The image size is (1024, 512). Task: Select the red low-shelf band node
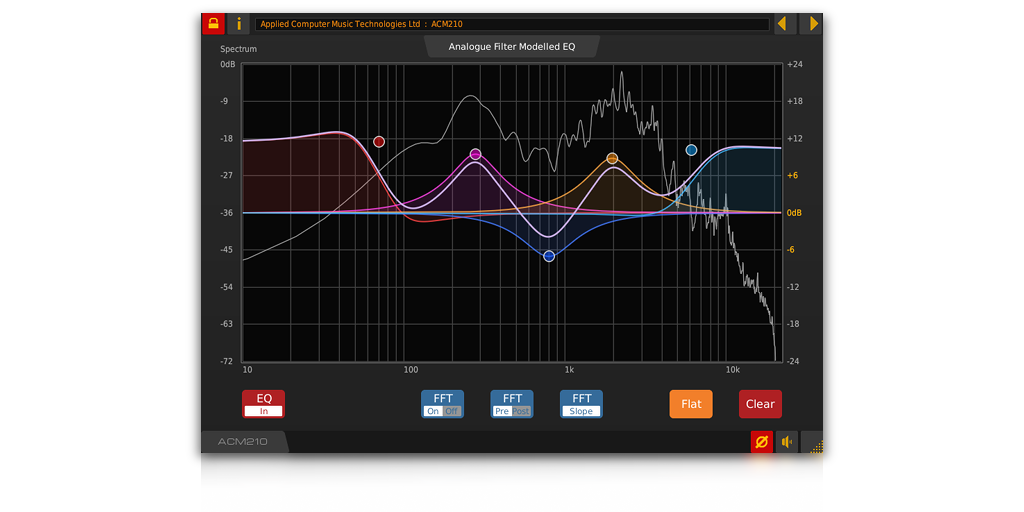pos(379,142)
